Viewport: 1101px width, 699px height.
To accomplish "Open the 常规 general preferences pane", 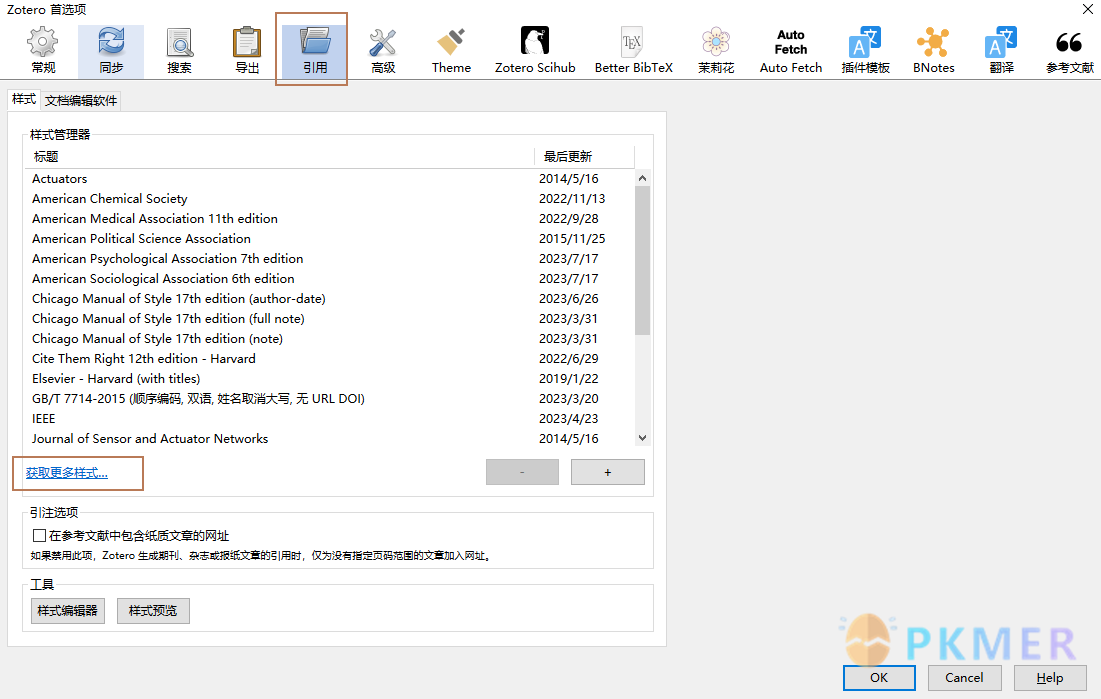I will click(43, 51).
